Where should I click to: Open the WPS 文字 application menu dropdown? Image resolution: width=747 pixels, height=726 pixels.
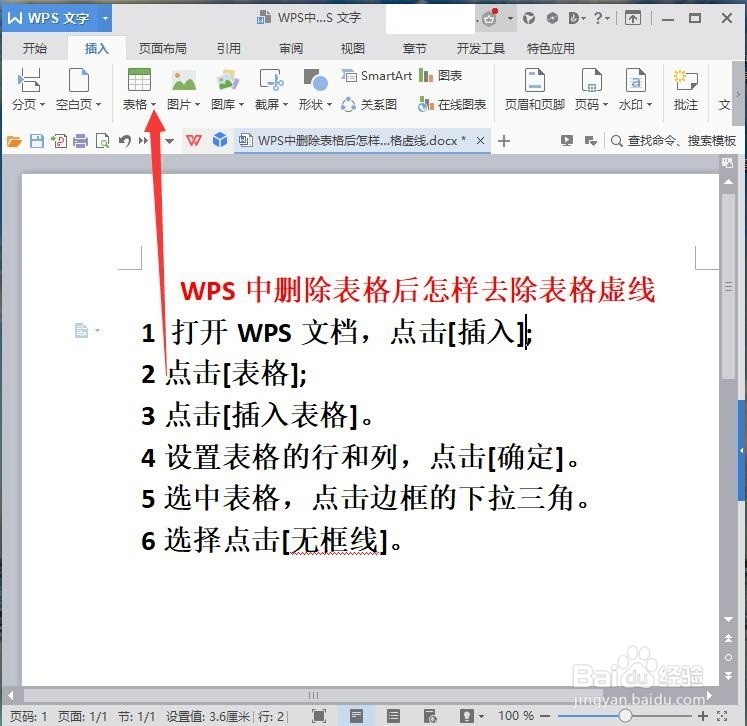[x=105, y=19]
